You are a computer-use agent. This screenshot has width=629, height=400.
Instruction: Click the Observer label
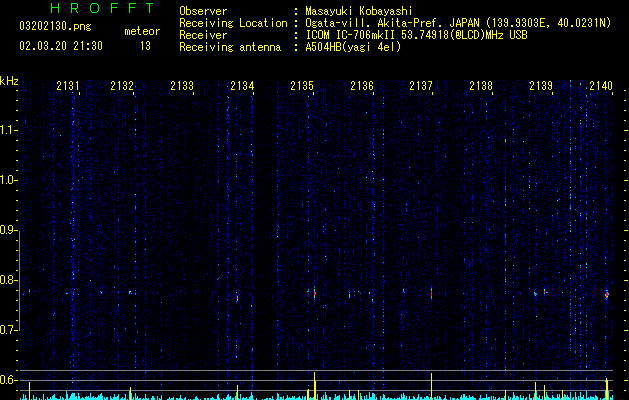coord(203,11)
